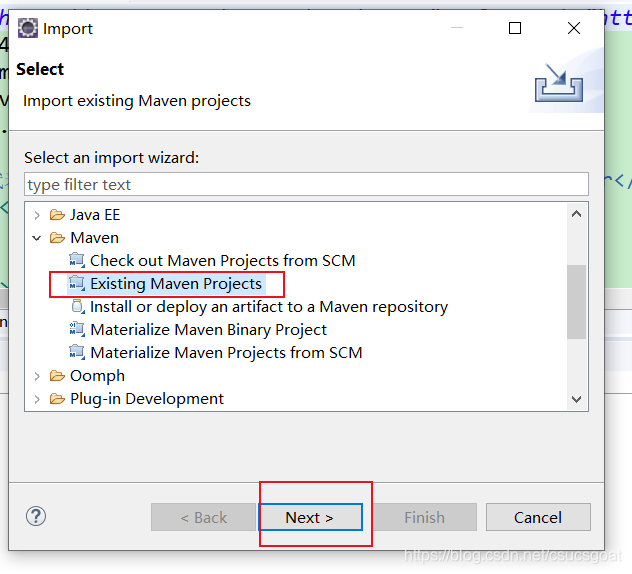Image resolution: width=632 pixels, height=574 pixels.
Task: Click Materialize Maven Binary Project icon
Action: tap(77, 329)
